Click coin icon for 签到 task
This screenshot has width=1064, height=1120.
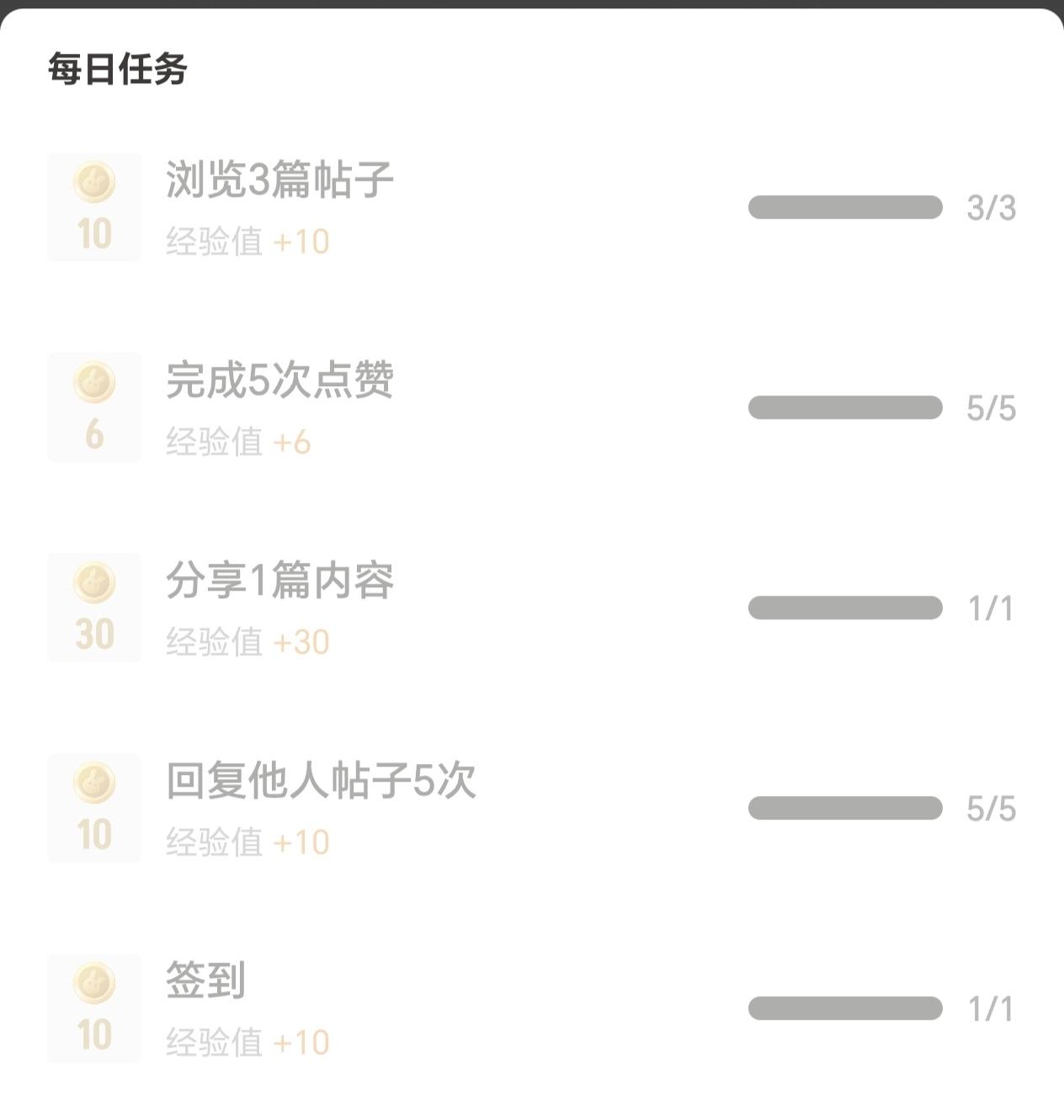tap(94, 984)
